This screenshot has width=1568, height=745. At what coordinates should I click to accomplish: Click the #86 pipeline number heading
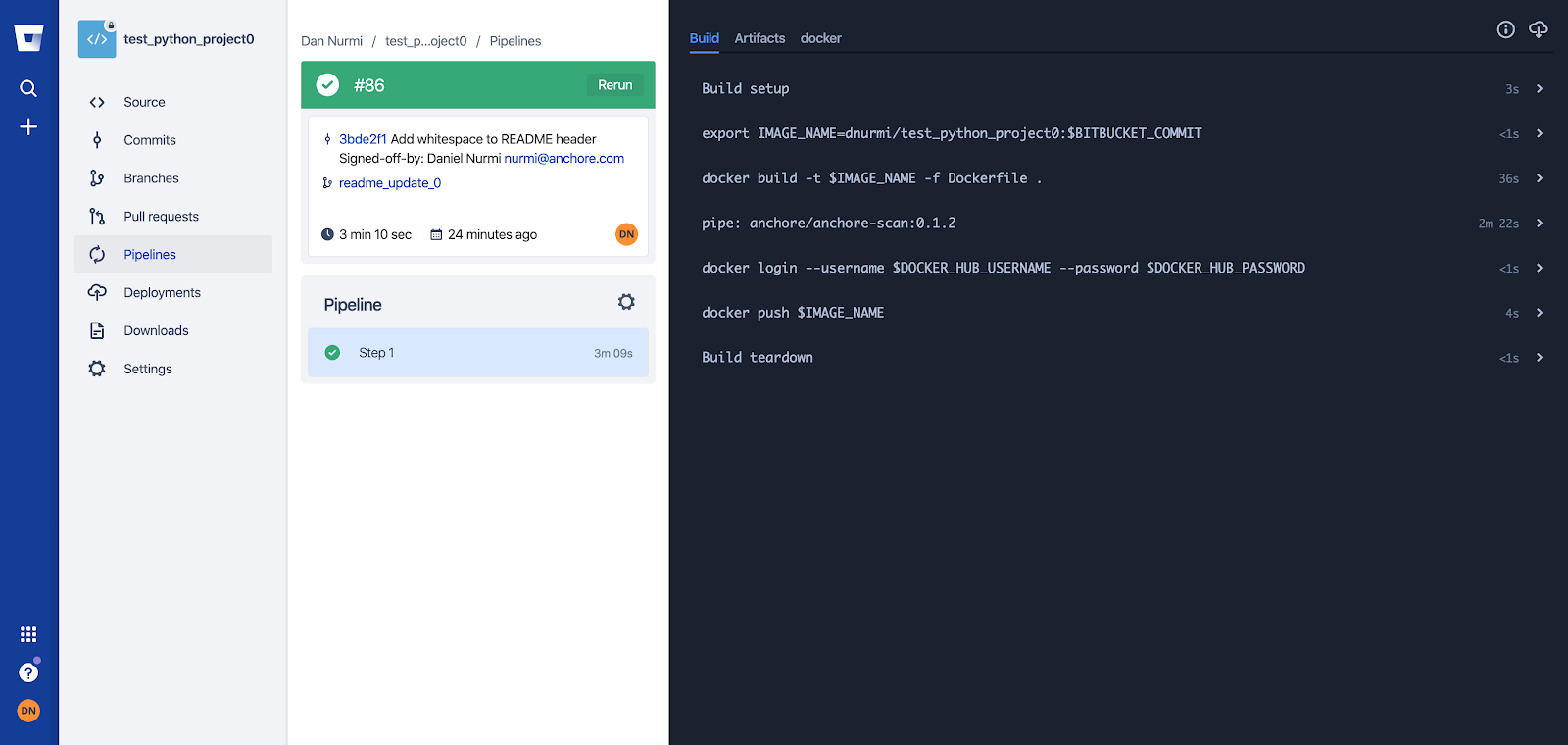[369, 85]
